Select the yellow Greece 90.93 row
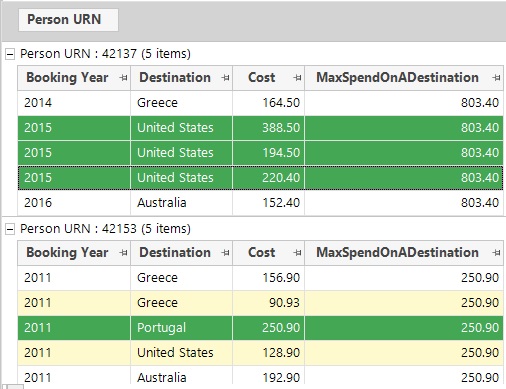 pos(260,303)
